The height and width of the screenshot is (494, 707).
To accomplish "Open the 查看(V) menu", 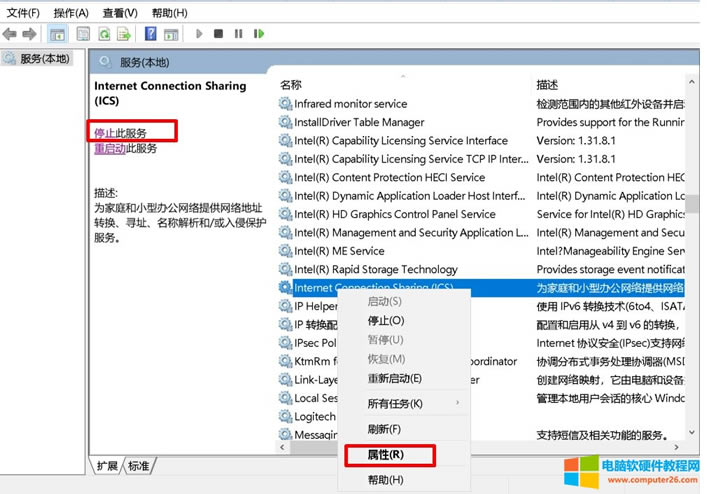I will pos(120,13).
